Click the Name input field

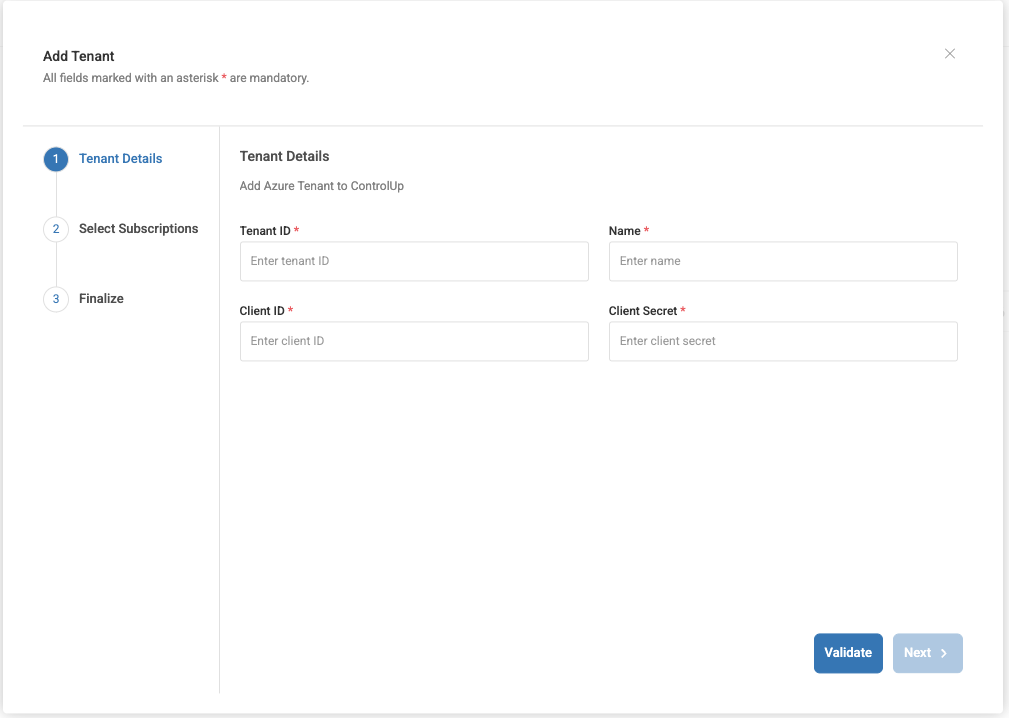click(783, 261)
